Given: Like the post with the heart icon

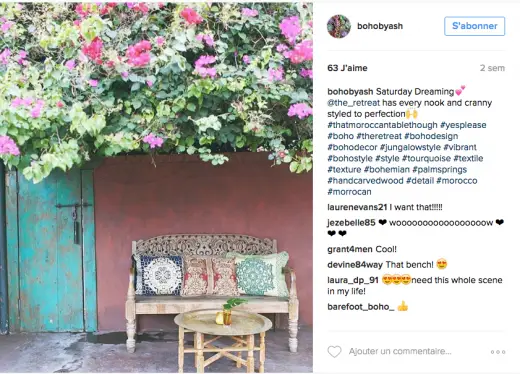Looking at the screenshot, I should [334, 352].
